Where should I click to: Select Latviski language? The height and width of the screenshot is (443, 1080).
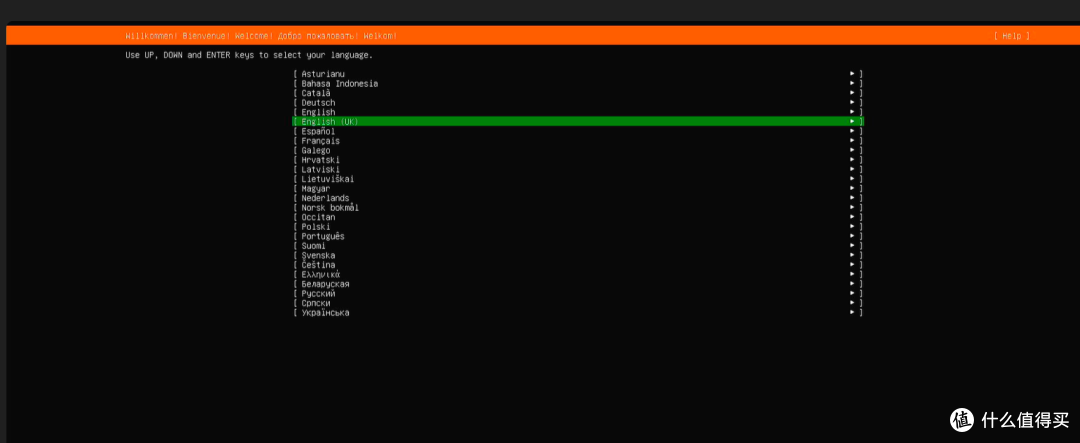coord(578,169)
